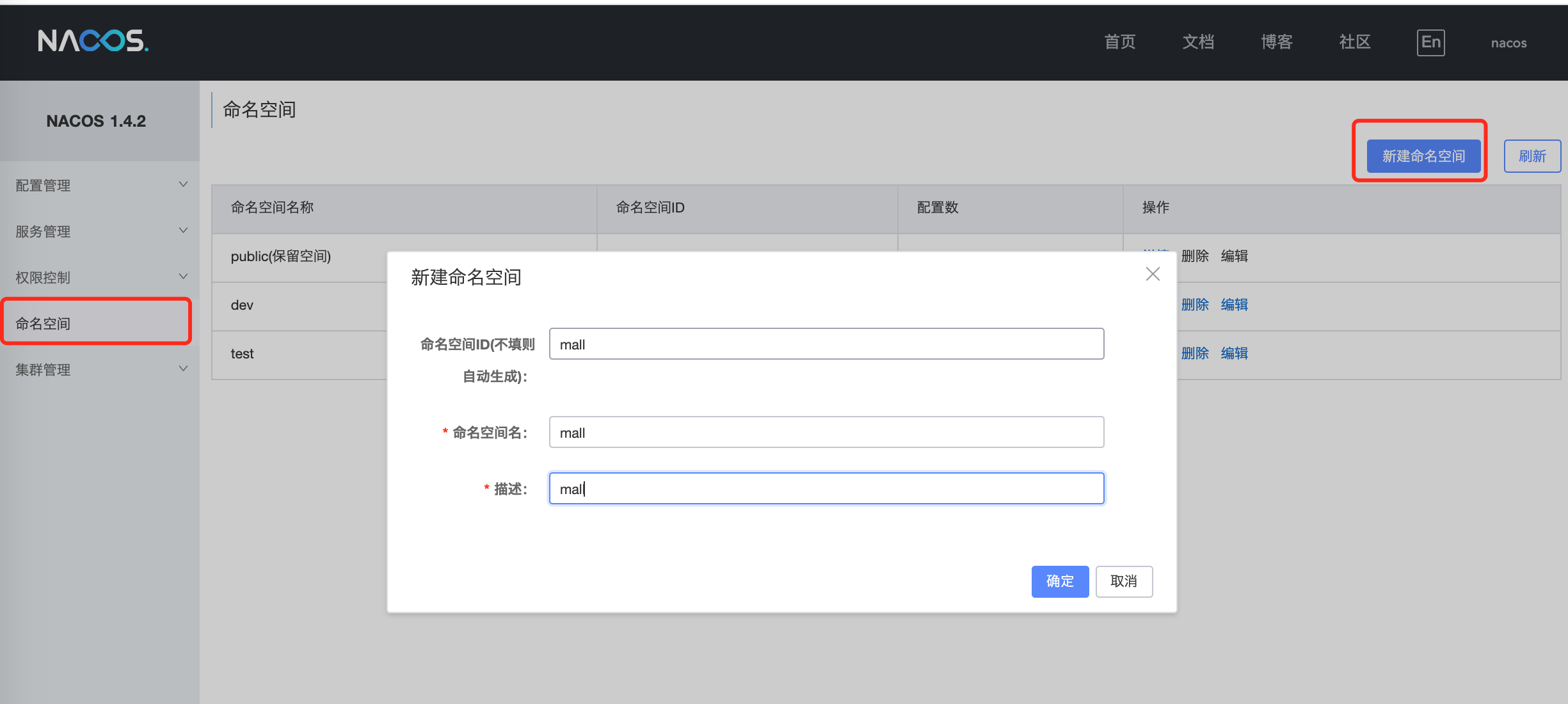
Task: Open 博客 in top navigation
Action: [x=1277, y=42]
